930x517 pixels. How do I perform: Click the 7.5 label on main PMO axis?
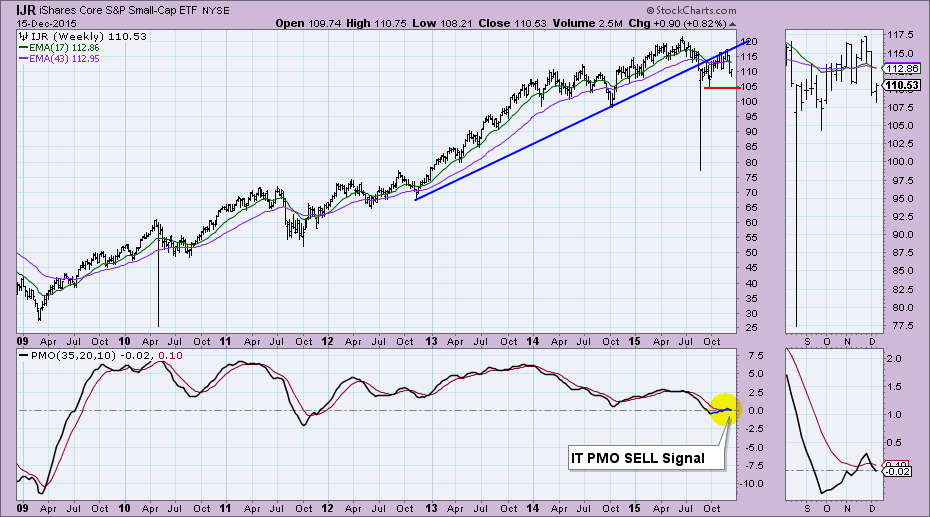click(756, 356)
